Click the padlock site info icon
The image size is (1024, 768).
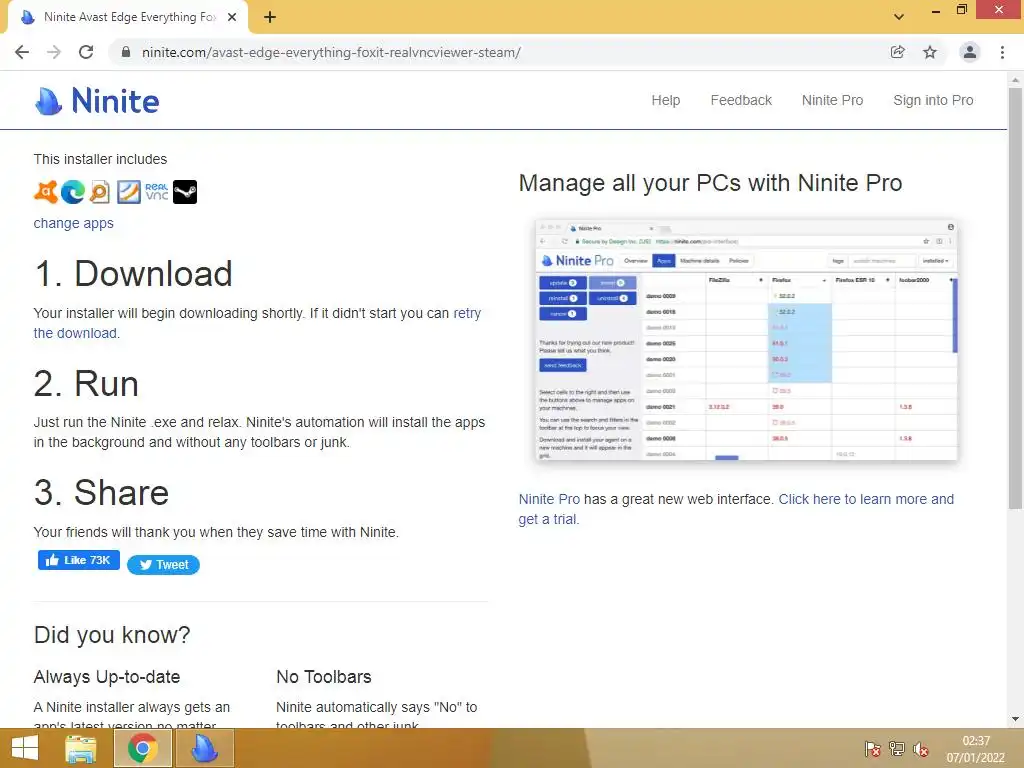coord(126,52)
